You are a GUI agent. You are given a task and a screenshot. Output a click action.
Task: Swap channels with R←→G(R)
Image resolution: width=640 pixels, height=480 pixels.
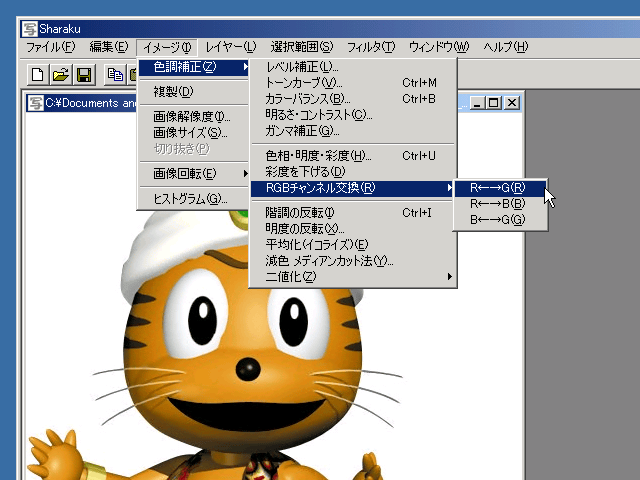[500, 188]
